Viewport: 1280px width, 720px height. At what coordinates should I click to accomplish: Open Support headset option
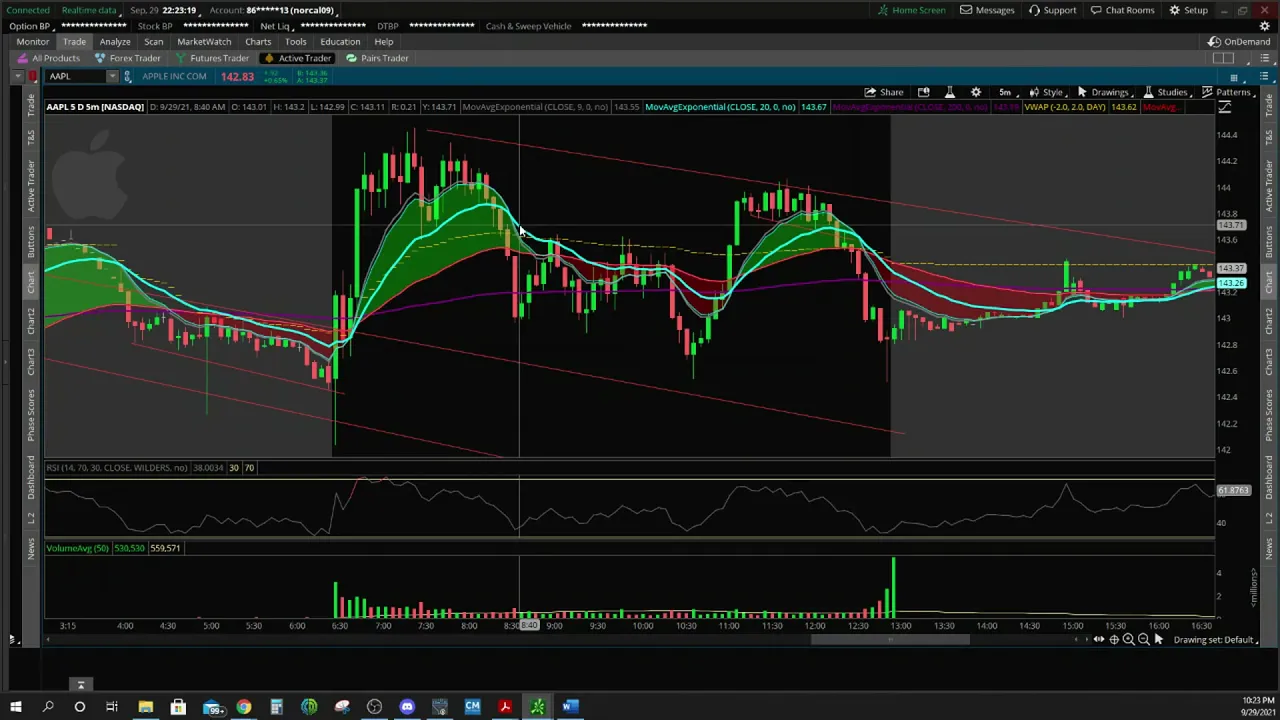pyautogui.click(x=1052, y=10)
